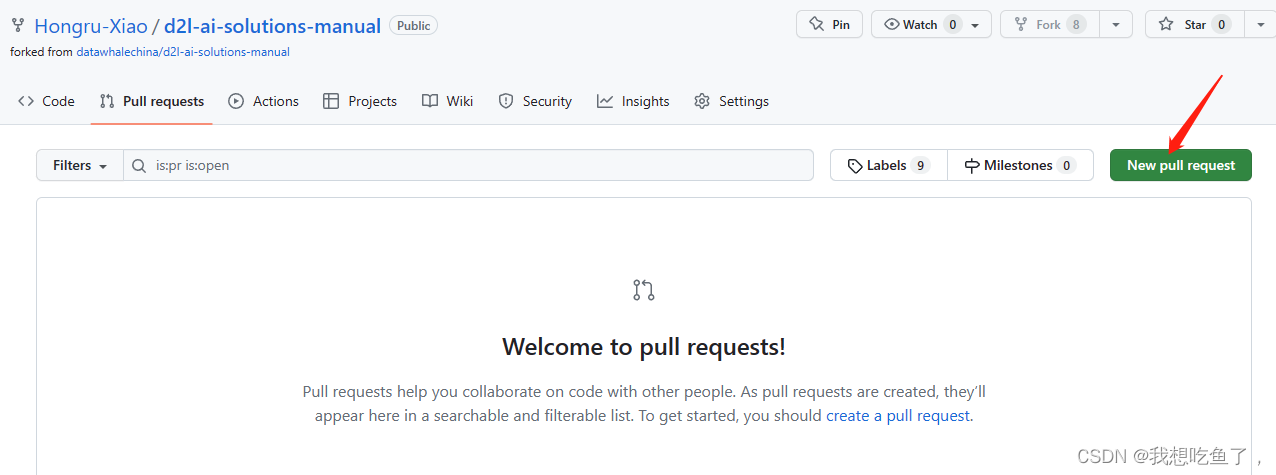1276x475 pixels.
Task: Open the repository Settings tab
Action: tap(731, 101)
